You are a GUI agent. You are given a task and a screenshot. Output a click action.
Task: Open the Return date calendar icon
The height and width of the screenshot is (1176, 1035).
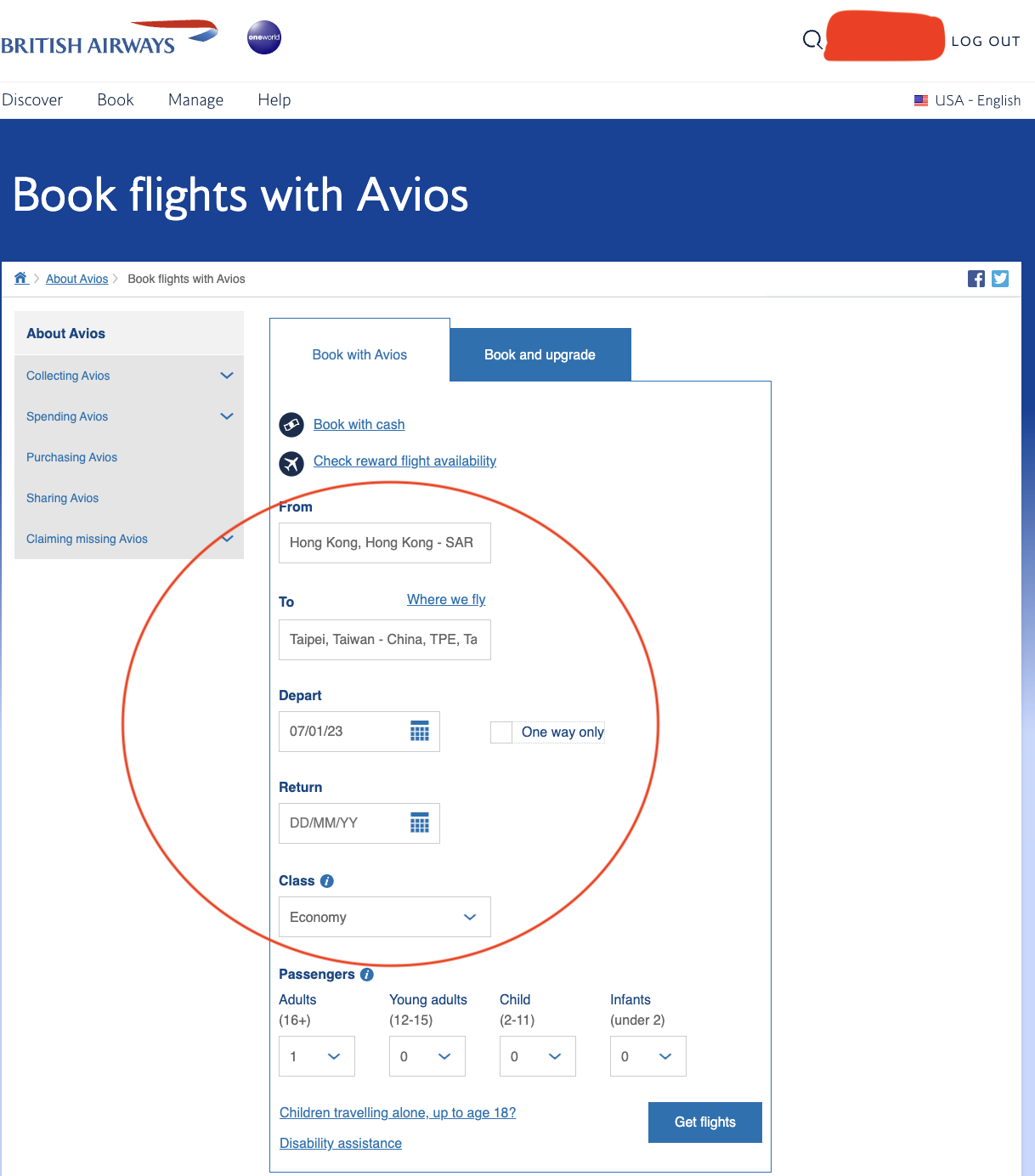(420, 823)
